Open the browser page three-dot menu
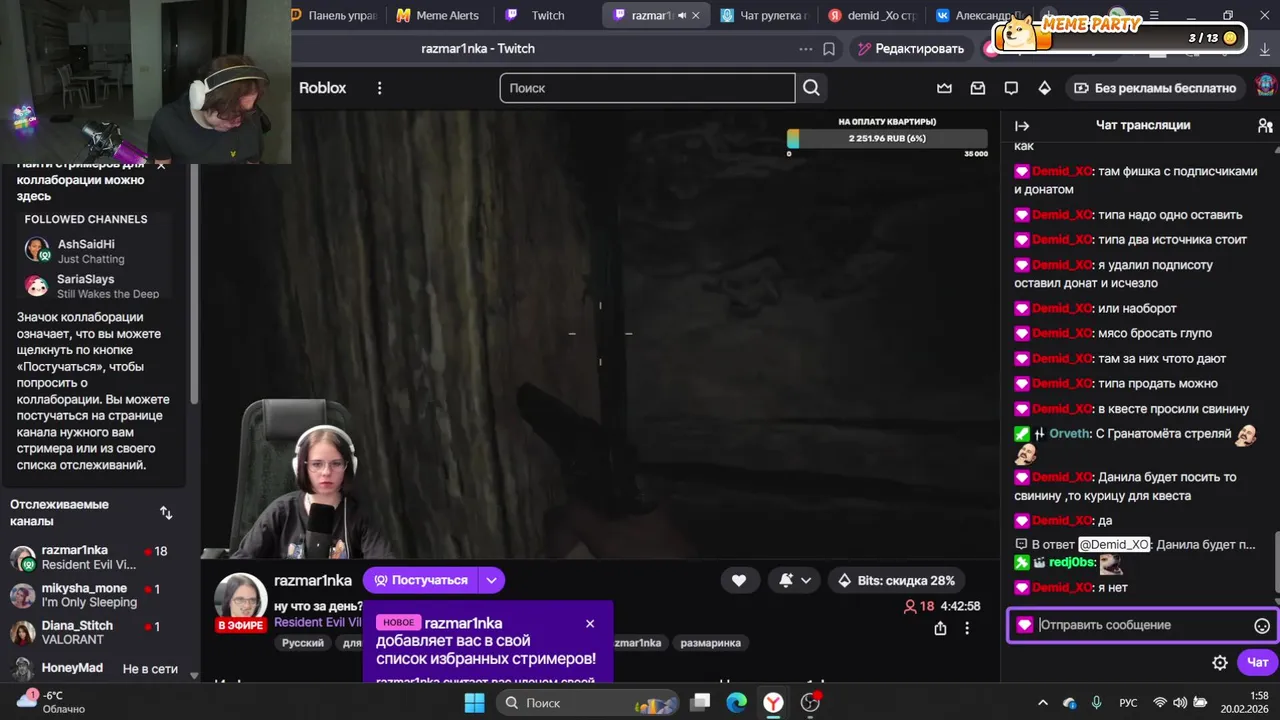1280x720 pixels. pyautogui.click(x=806, y=49)
